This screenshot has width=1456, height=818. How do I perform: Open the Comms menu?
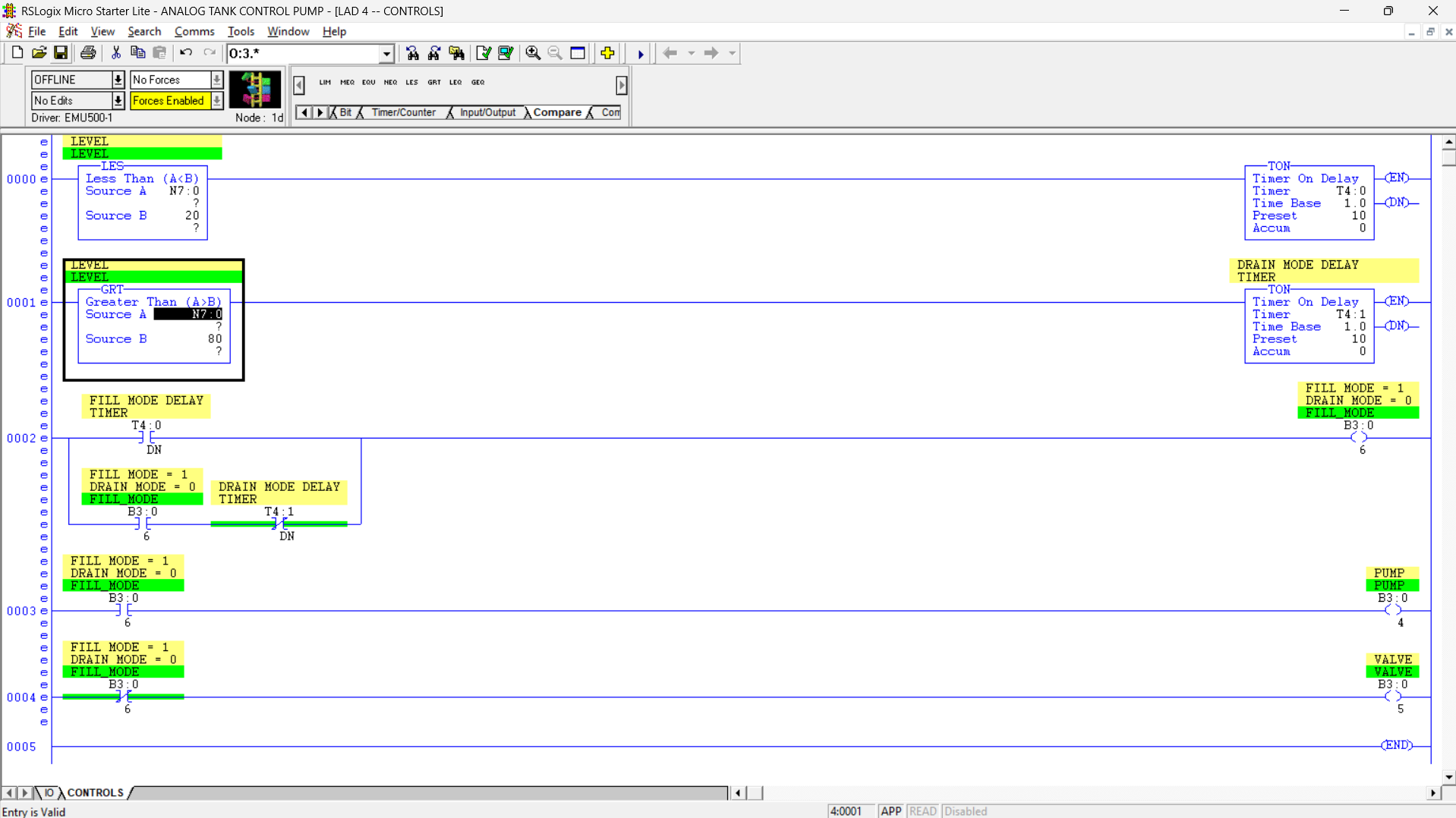pos(194,31)
